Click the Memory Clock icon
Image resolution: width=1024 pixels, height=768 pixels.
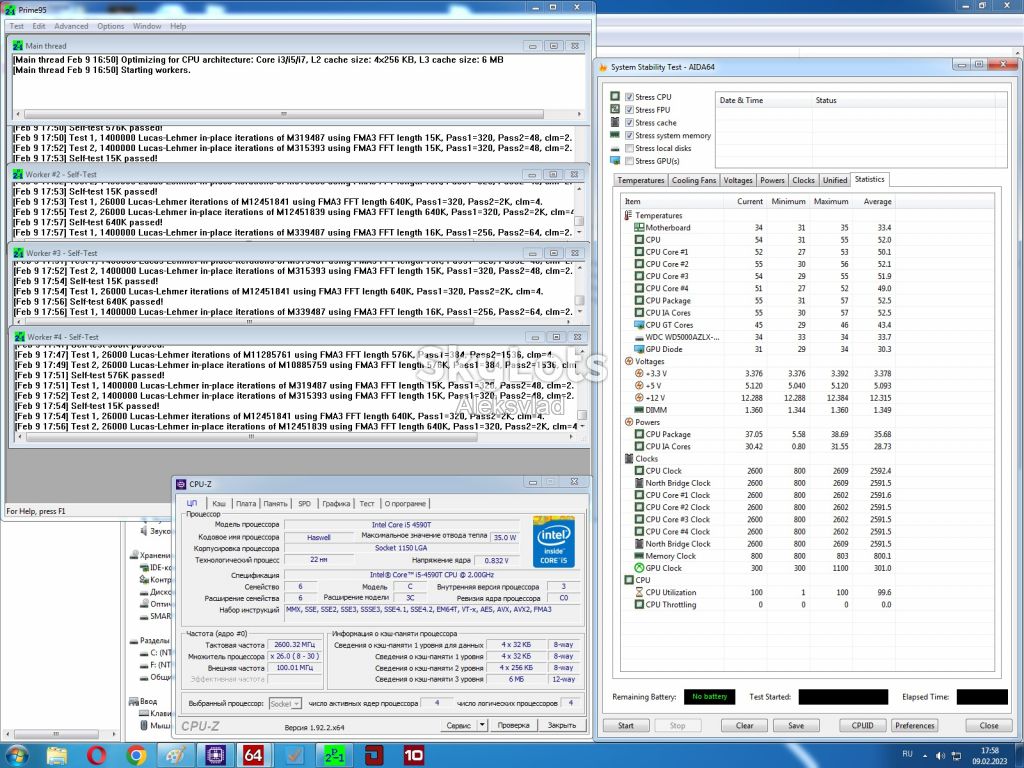639,556
